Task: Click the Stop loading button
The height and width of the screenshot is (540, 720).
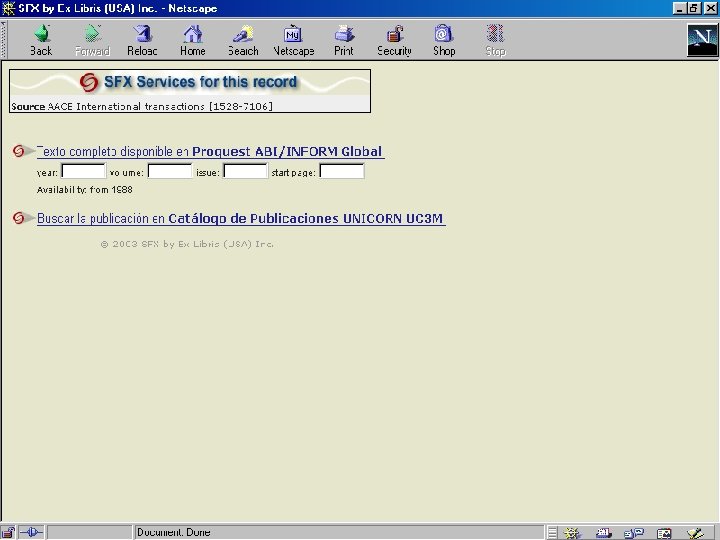Action: tap(495, 40)
